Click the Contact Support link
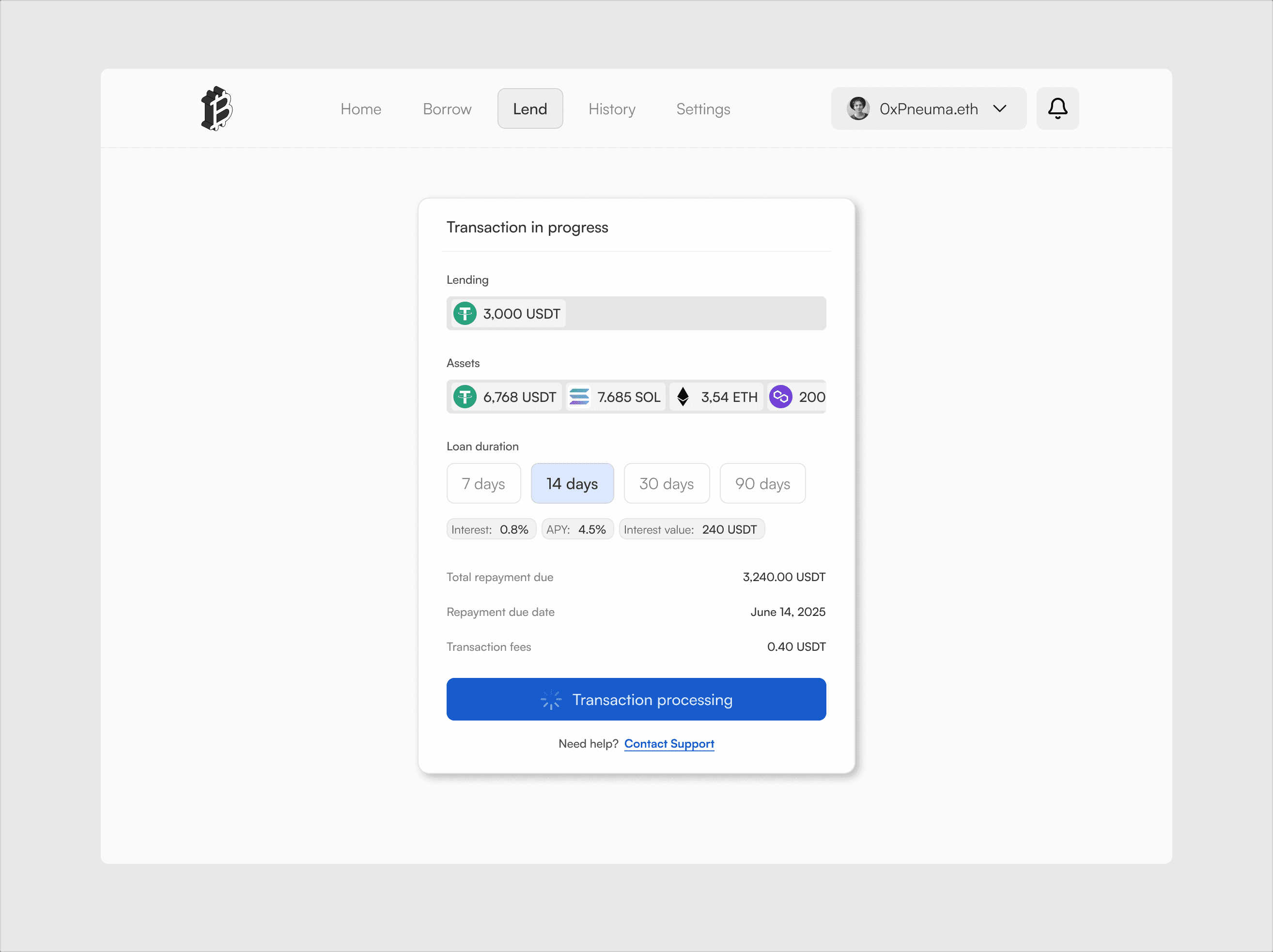This screenshot has width=1273, height=952. tap(669, 743)
